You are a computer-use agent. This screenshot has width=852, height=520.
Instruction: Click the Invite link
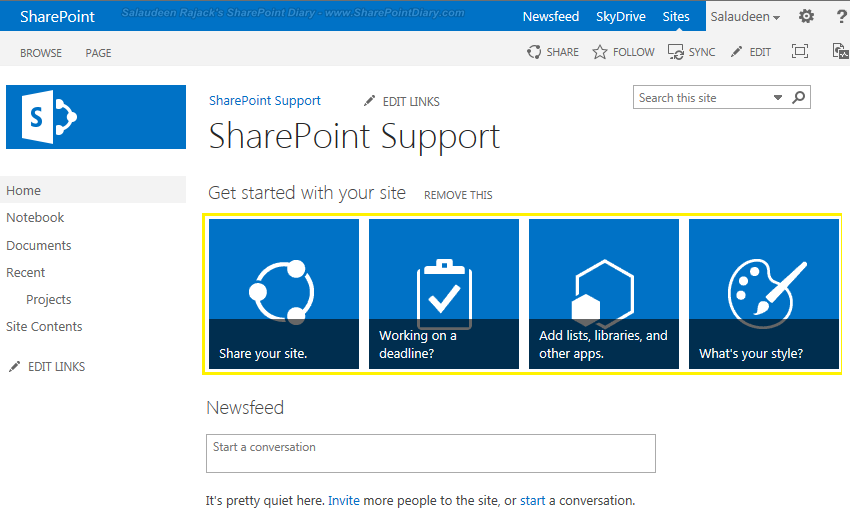[343, 500]
